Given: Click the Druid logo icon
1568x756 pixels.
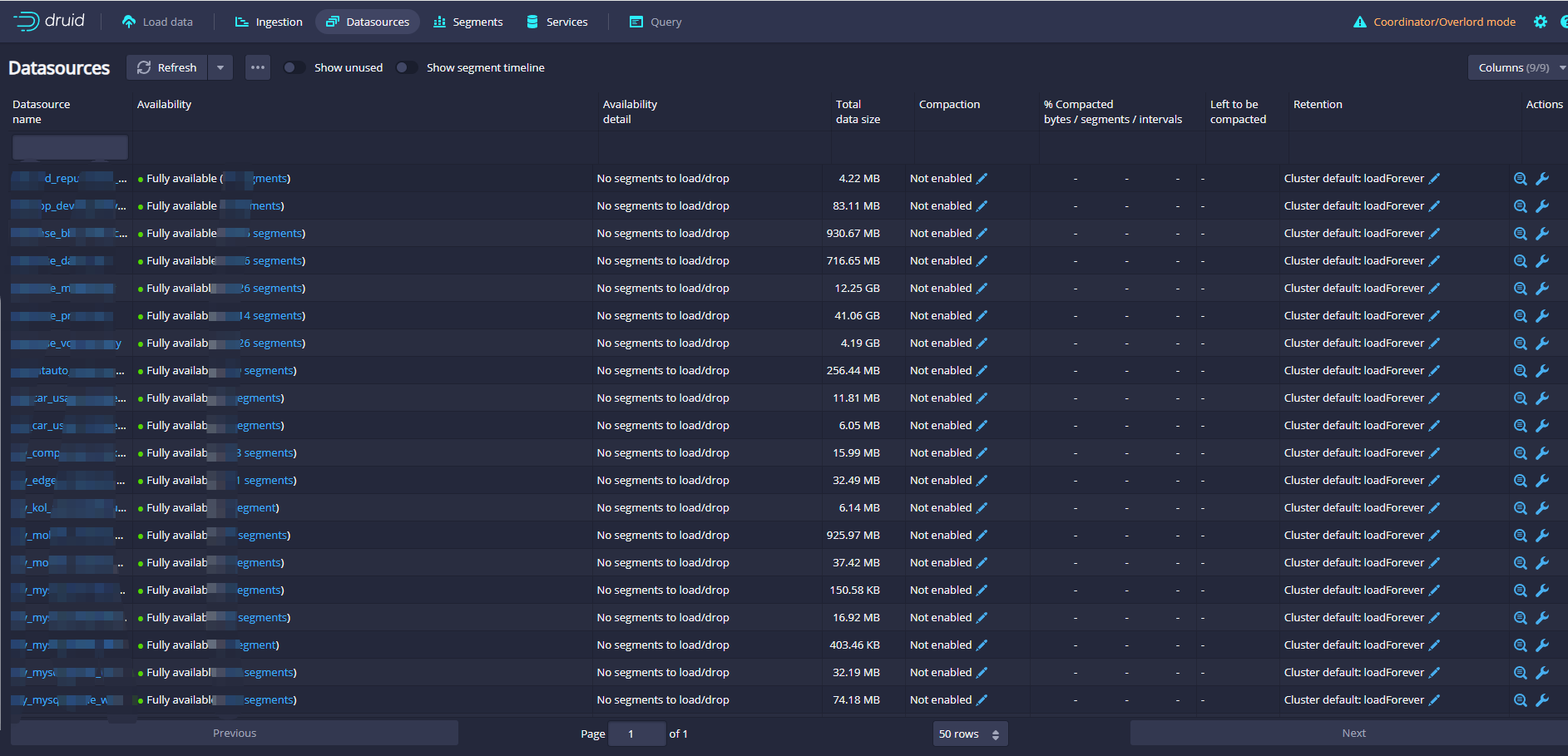Looking at the screenshot, I should tap(27, 22).
